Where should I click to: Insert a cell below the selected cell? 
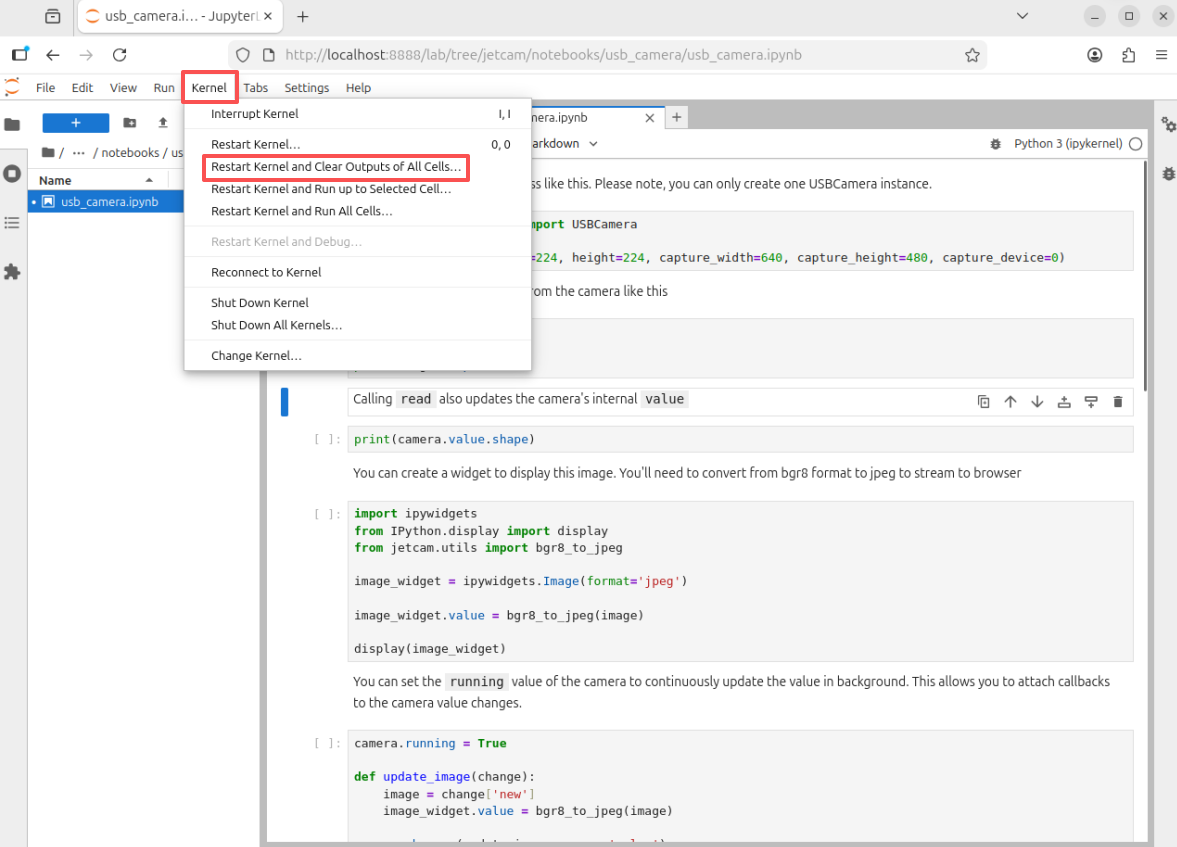click(1091, 402)
